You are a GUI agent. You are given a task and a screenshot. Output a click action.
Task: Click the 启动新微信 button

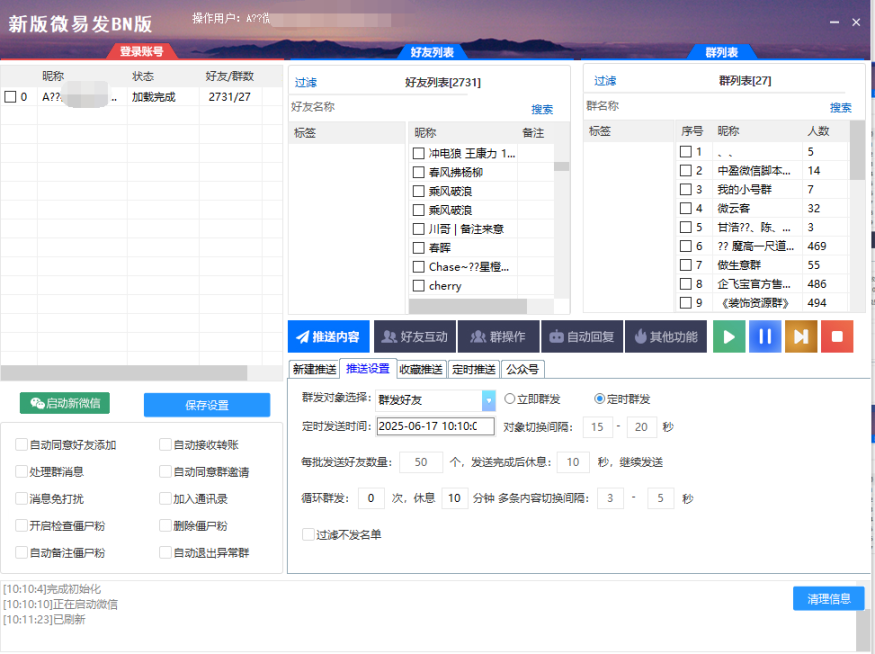65,403
